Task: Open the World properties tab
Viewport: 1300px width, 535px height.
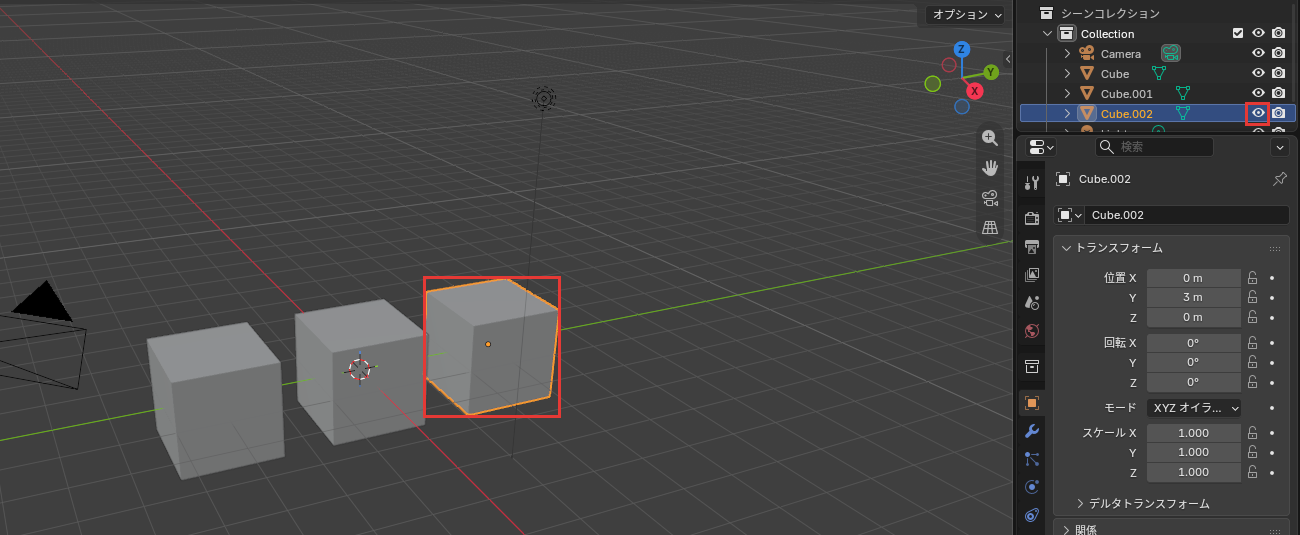Action: (x=1033, y=329)
